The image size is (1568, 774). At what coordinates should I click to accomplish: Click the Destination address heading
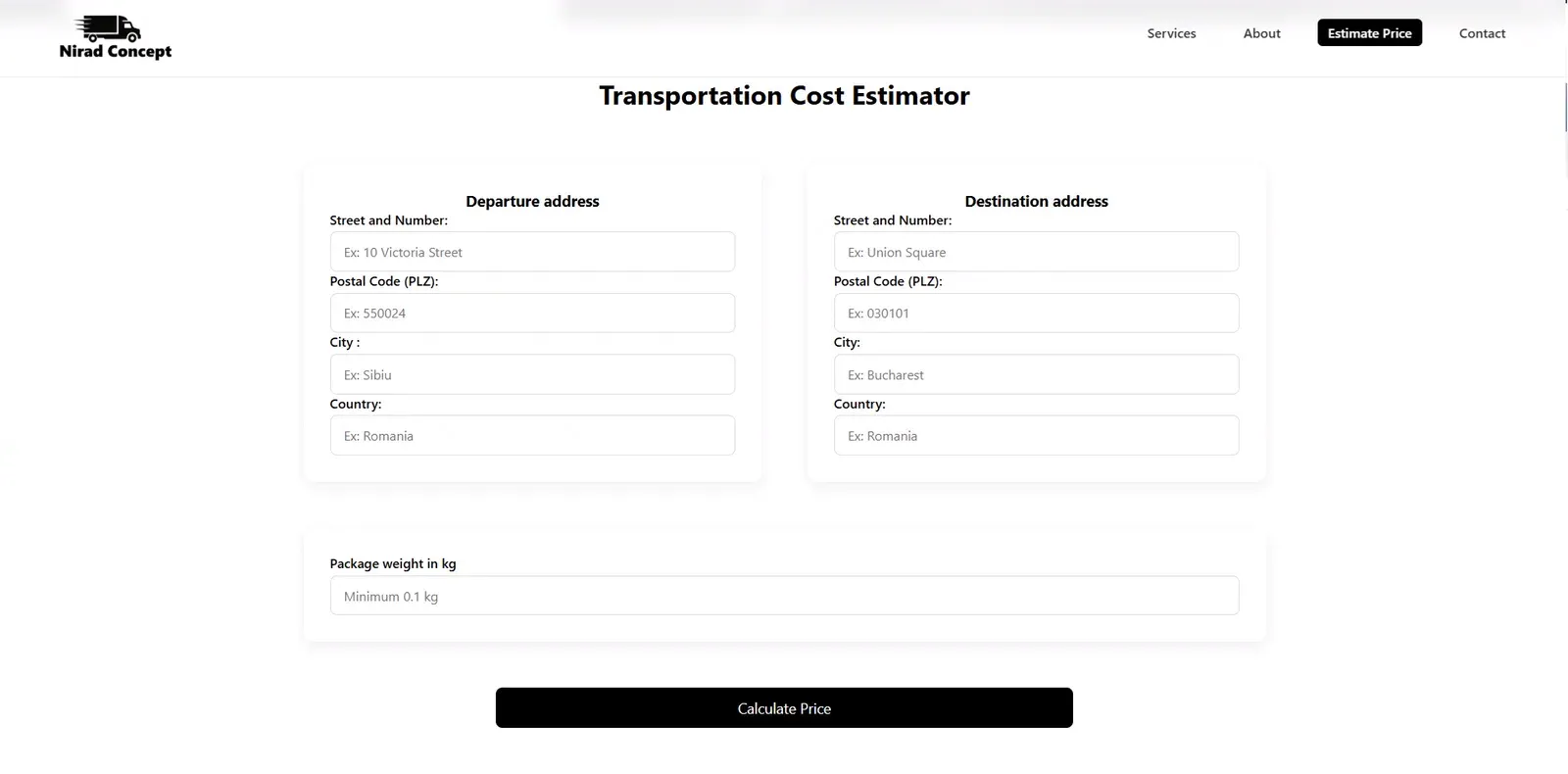click(1036, 201)
